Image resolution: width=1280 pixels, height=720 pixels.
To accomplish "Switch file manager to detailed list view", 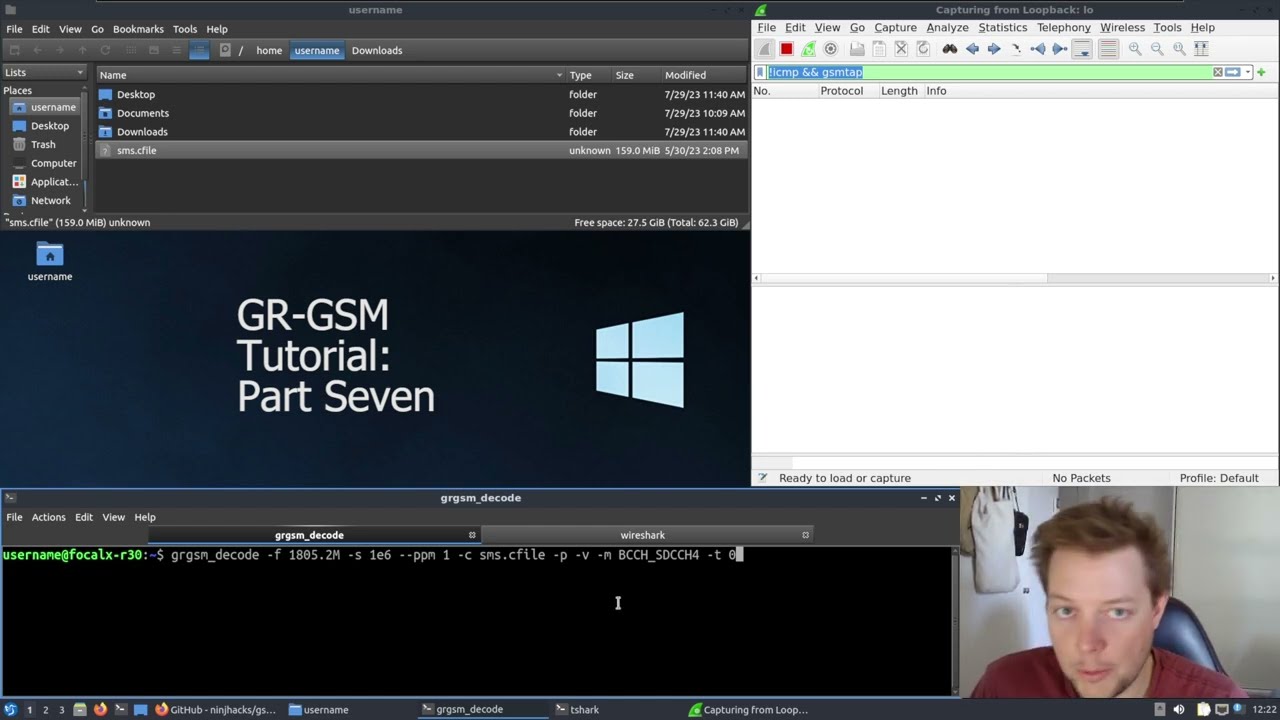I will 199,50.
